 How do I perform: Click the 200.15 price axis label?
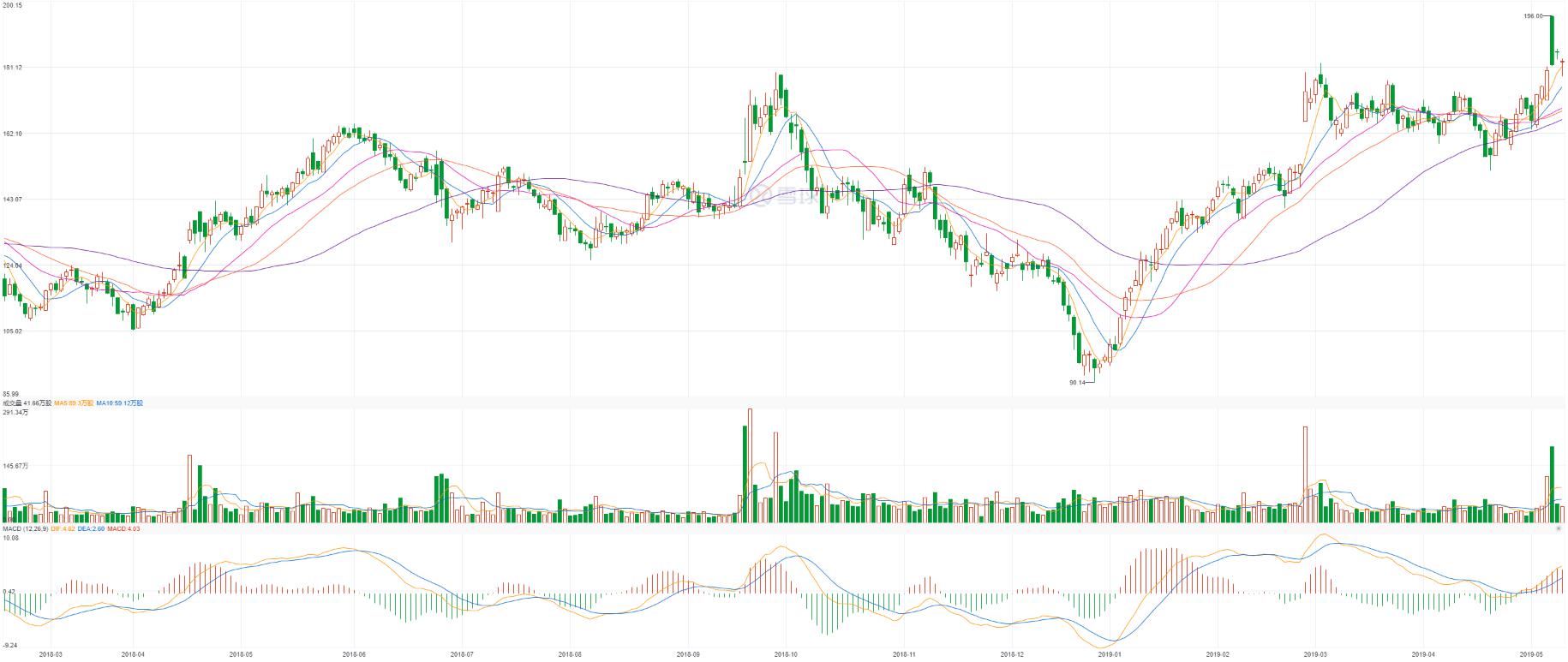tap(13, 5)
